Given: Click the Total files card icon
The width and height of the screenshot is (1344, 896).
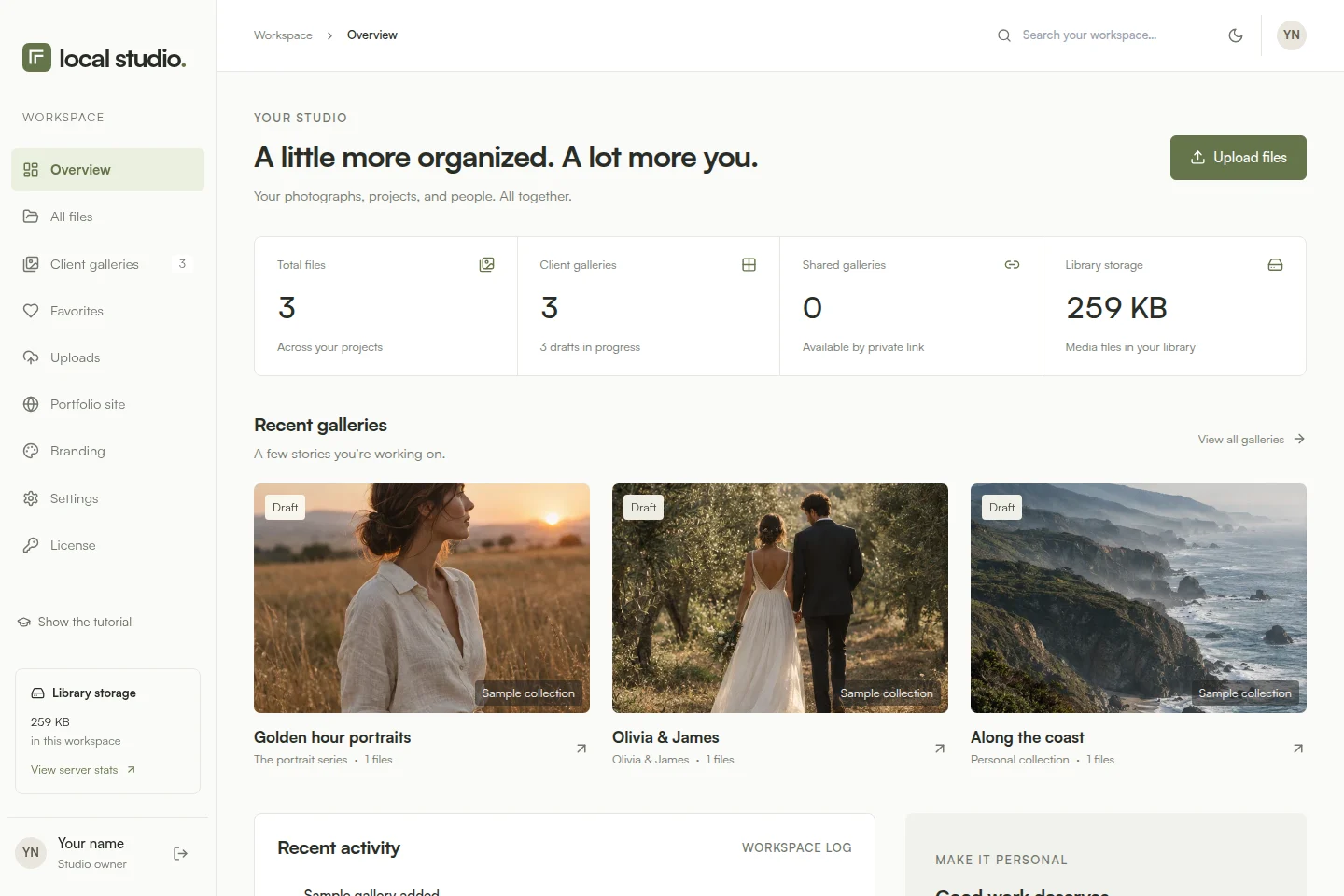Looking at the screenshot, I should [x=487, y=265].
